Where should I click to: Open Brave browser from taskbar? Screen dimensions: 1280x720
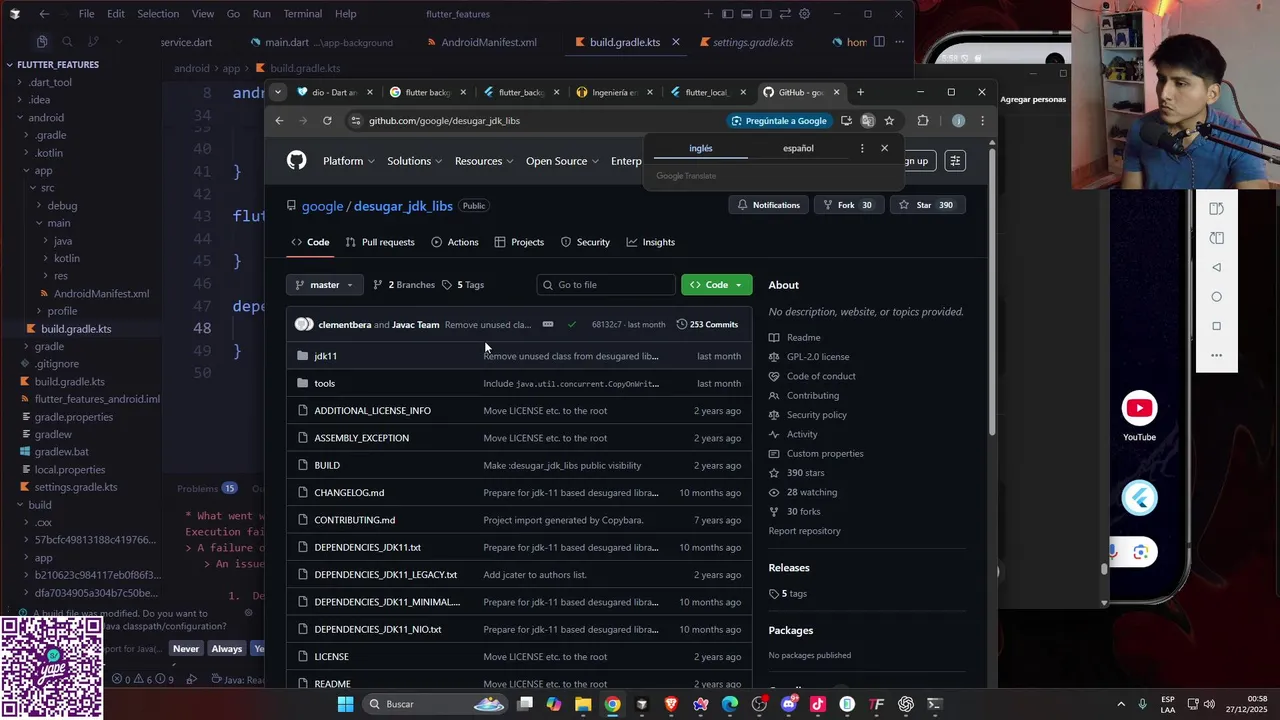pos(671,704)
